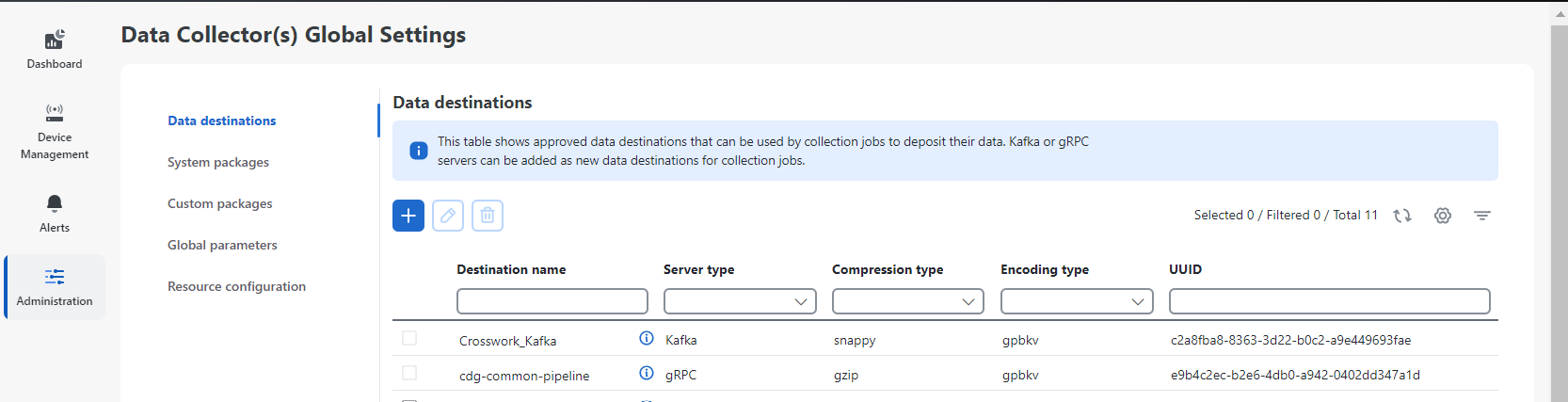Click the snappy compression cell
Viewport: 1568px width, 402px height.
pyautogui.click(x=855, y=341)
